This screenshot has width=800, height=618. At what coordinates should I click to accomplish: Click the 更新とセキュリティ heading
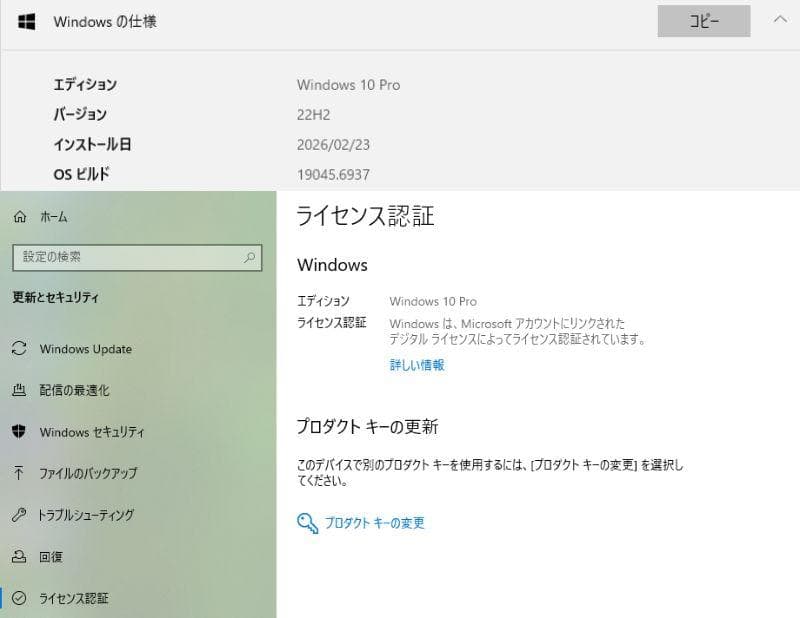click(56, 297)
